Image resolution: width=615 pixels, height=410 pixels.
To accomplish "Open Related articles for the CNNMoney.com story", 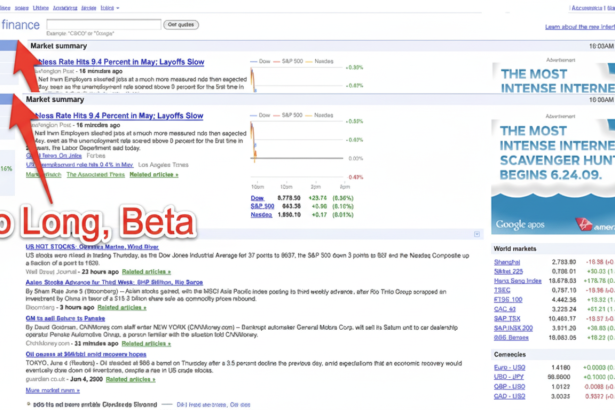I will 146,344.
